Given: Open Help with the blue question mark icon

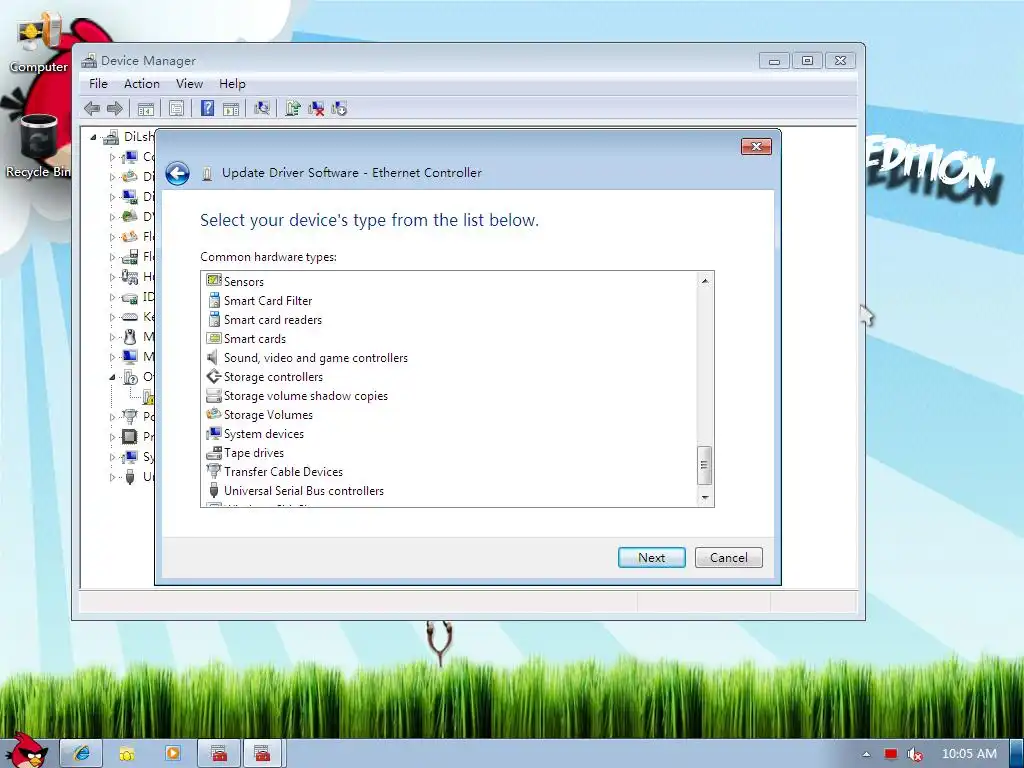Looking at the screenshot, I should click(207, 108).
